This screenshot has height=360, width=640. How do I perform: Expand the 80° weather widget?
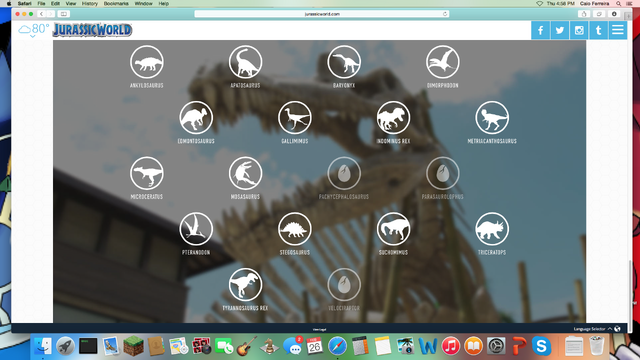tap(33, 30)
